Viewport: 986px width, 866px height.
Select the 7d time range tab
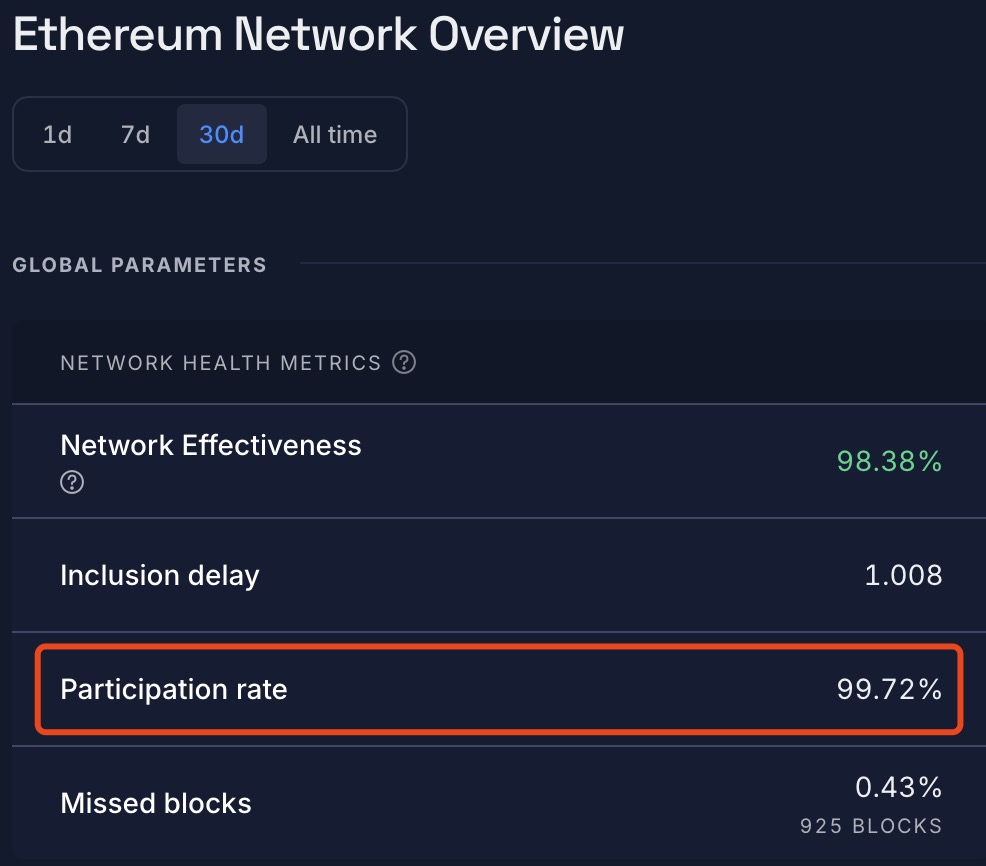(135, 134)
